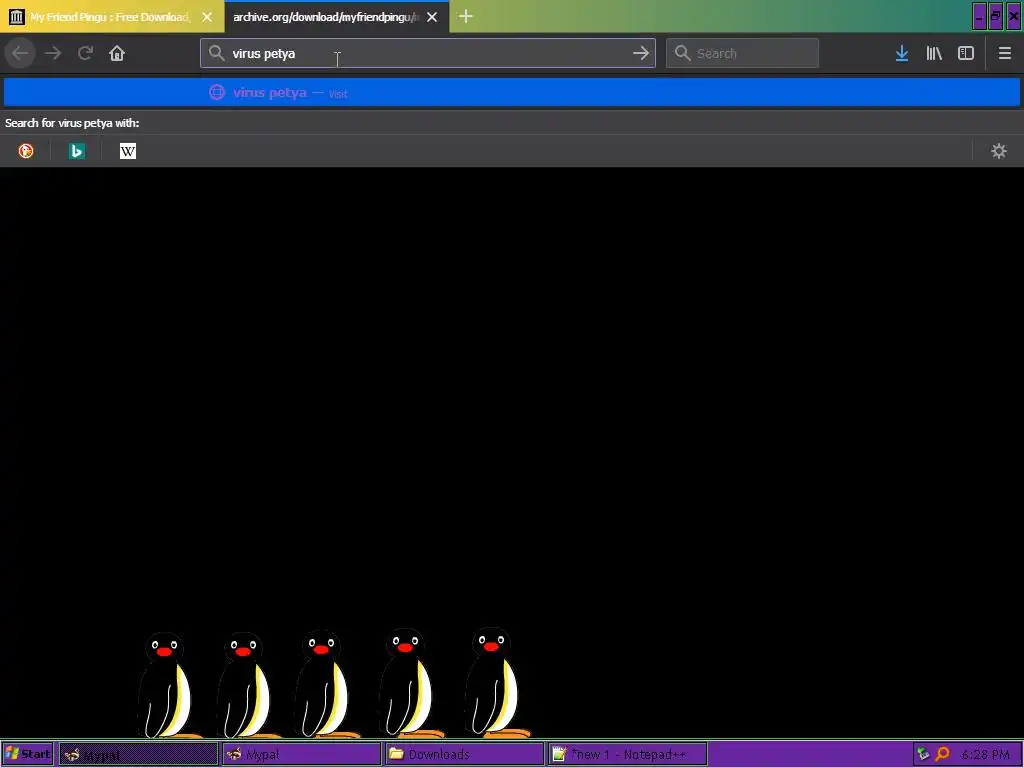Click the magnifier icon in address bar
1024x768 pixels.
pos(217,53)
